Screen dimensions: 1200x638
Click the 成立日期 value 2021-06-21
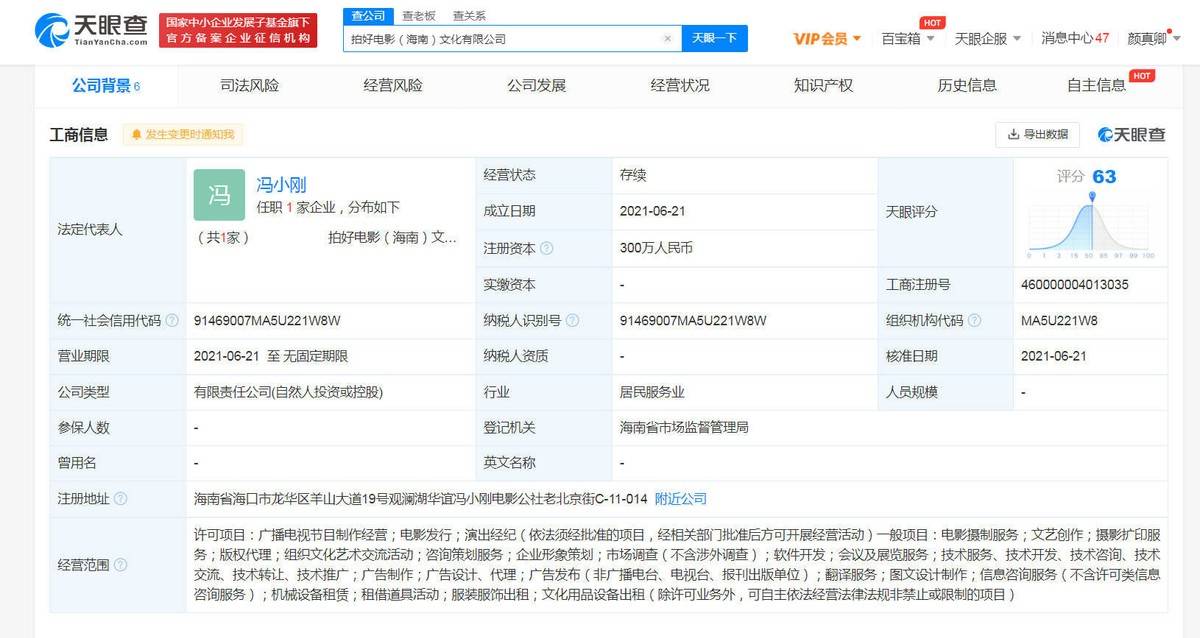click(x=653, y=212)
